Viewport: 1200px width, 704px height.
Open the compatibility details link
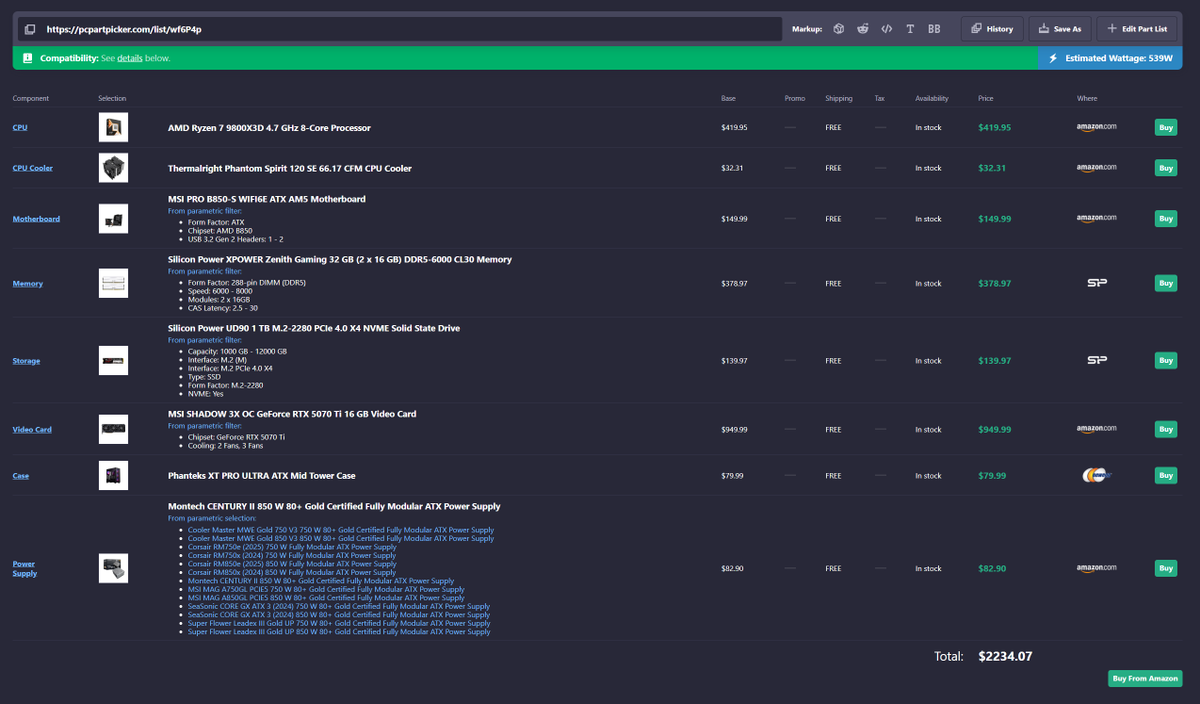coord(129,58)
